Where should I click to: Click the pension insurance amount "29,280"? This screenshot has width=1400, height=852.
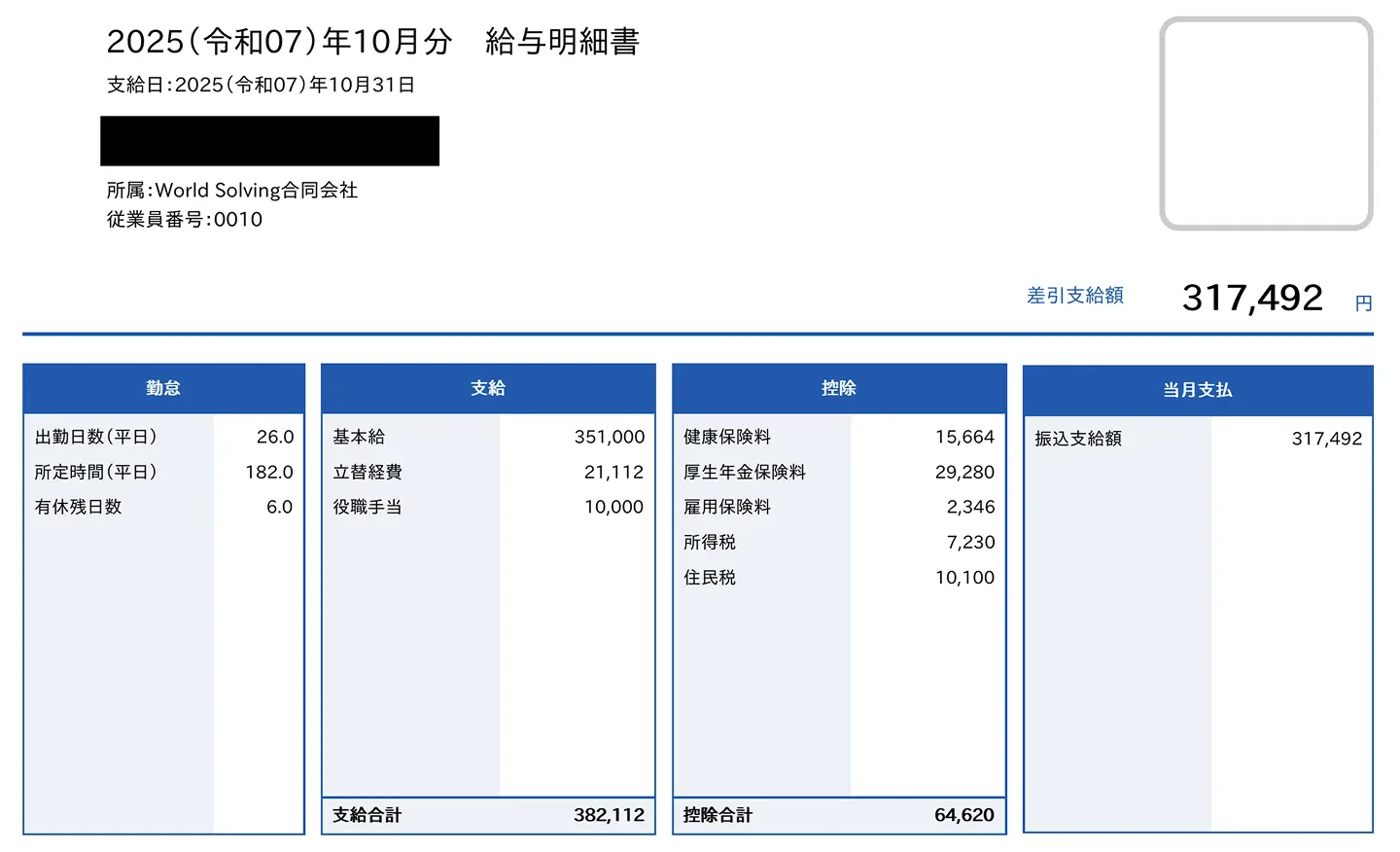(965, 472)
